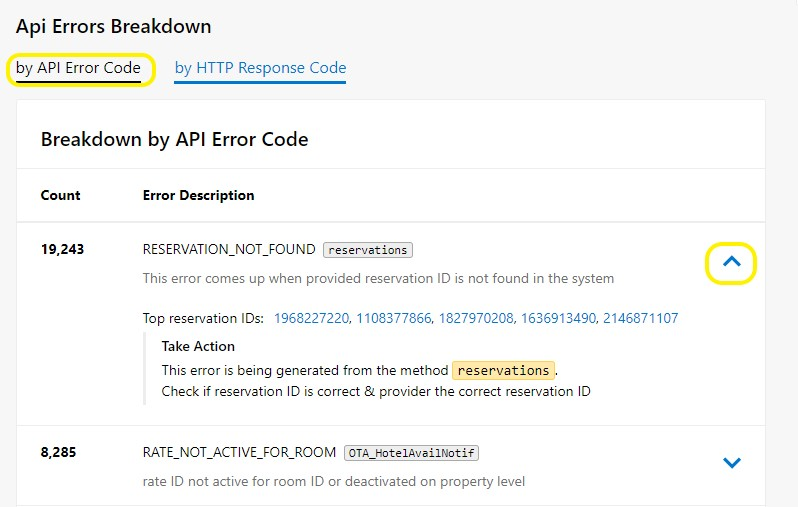Click the 8,285 error count

(58, 453)
